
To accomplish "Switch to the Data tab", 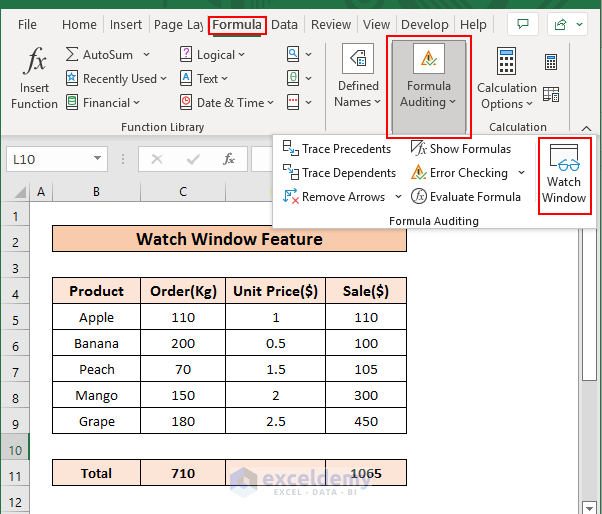I will click(284, 25).
